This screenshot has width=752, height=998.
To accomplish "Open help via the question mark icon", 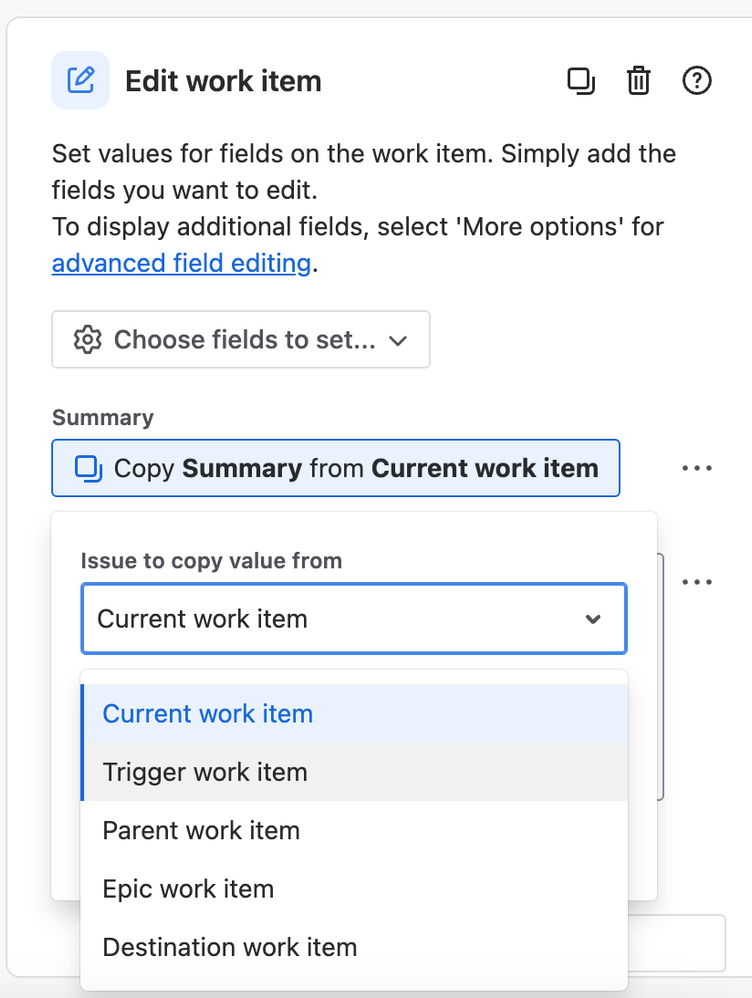I will point(697,81).
